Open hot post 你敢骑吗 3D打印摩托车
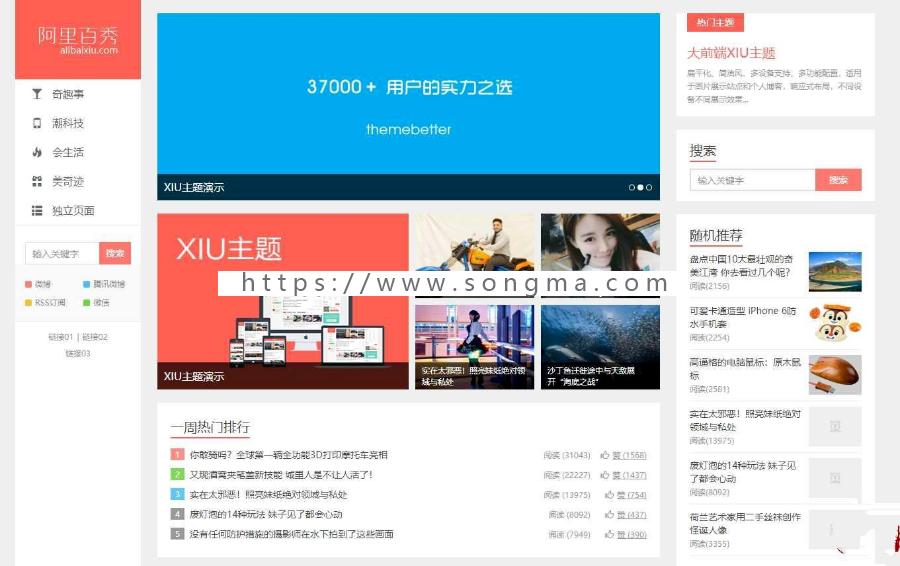The height and width of the screenshot is (566, 900). (289, 455)
